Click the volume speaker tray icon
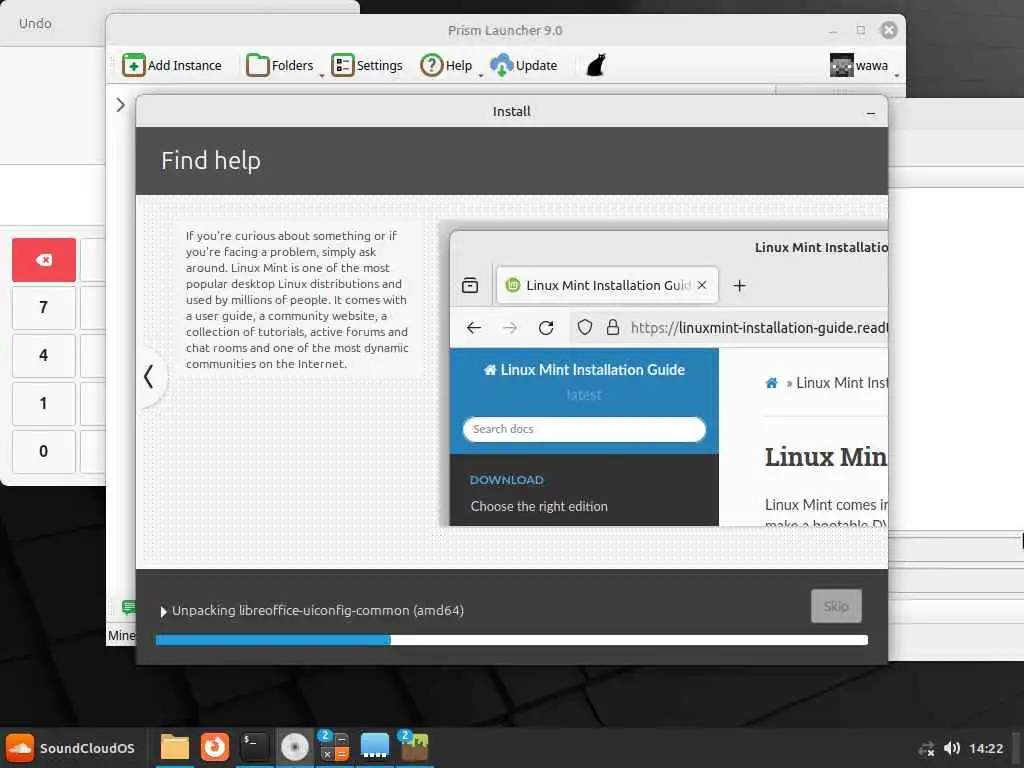The height and width of the screenshot is (768, 1024). (x=952, y=748)
